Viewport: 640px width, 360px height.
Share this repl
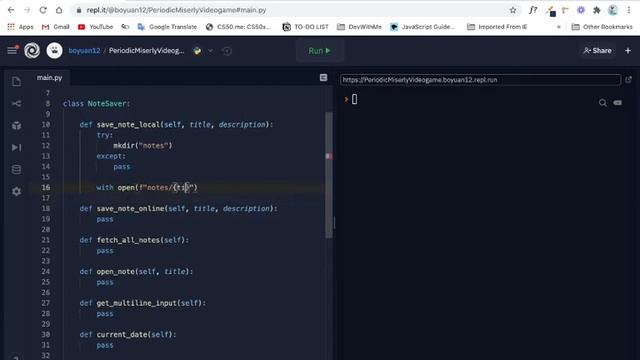[x=597, y=51]
